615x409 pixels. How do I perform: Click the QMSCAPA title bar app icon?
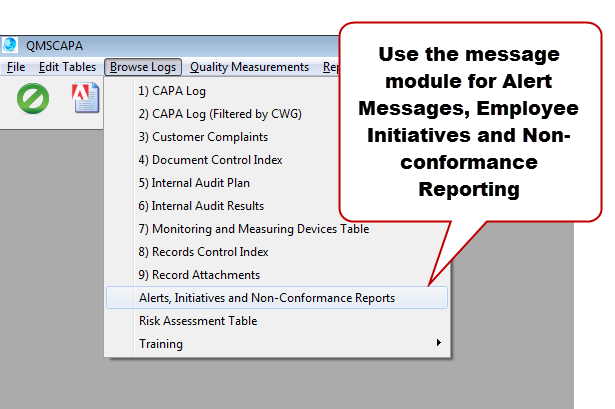(10, 46)
